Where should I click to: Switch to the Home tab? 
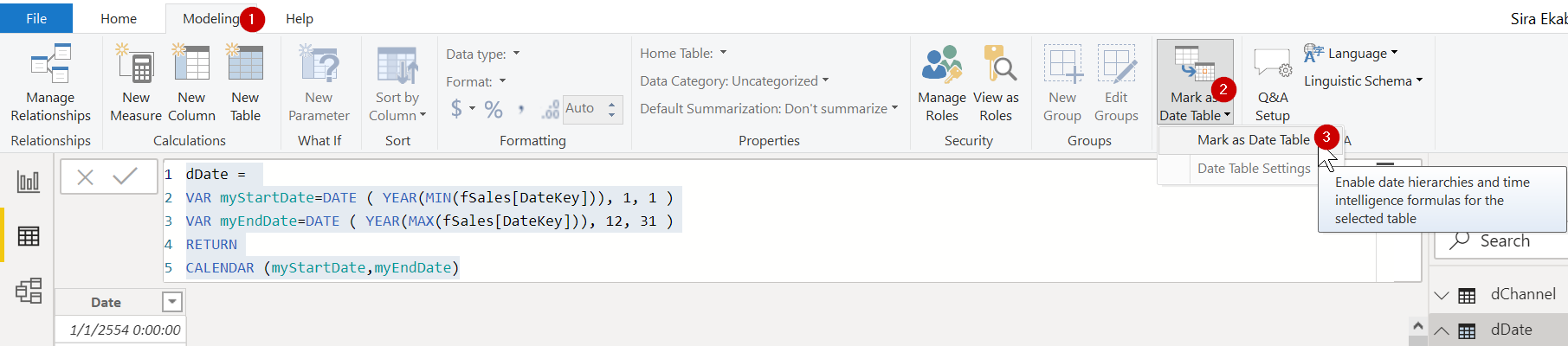pyautogui.click(x=119, y=18)
